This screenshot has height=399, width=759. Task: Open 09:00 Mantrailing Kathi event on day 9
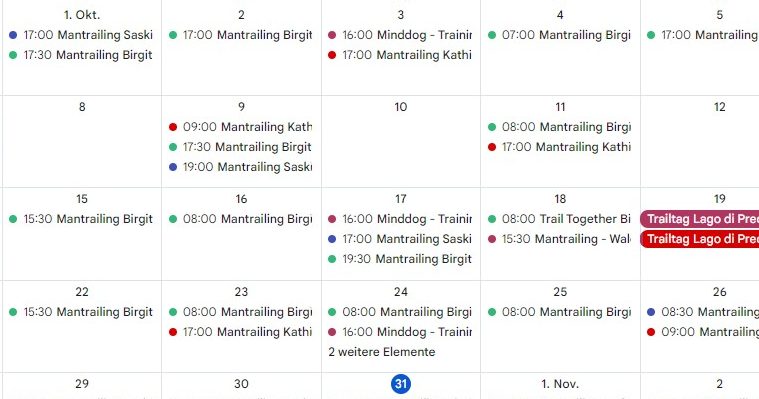click(x=241, y=127)
